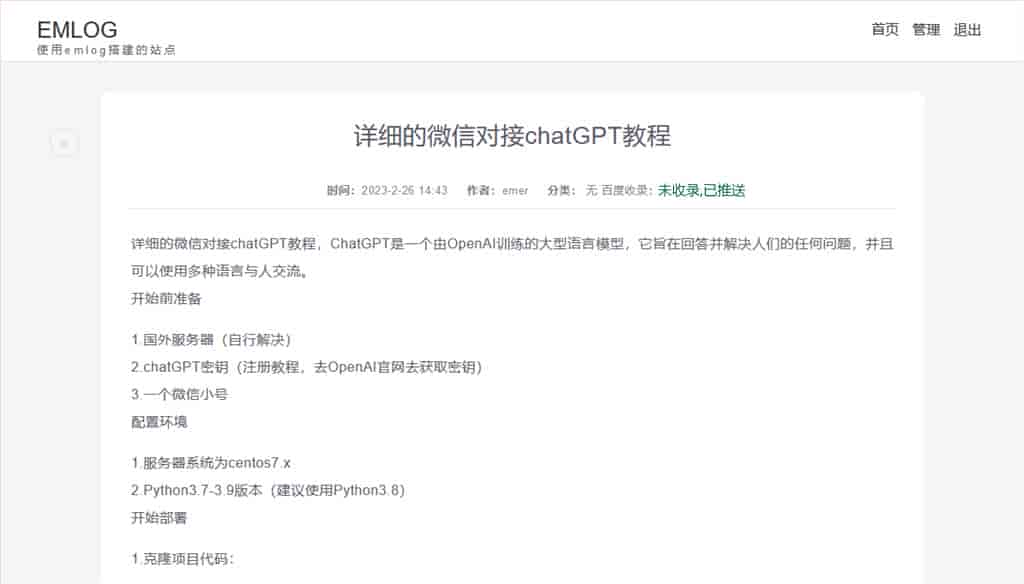Click the faint icon left of the article
The image size is (1024, 584).
[64, 144]
